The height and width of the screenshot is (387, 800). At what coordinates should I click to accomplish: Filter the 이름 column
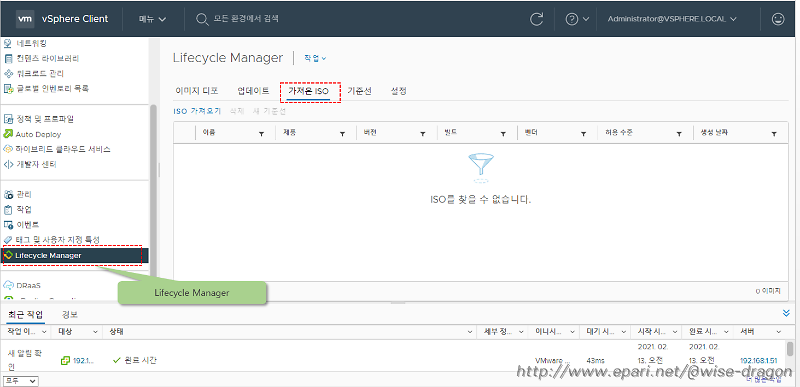point(261,134)
